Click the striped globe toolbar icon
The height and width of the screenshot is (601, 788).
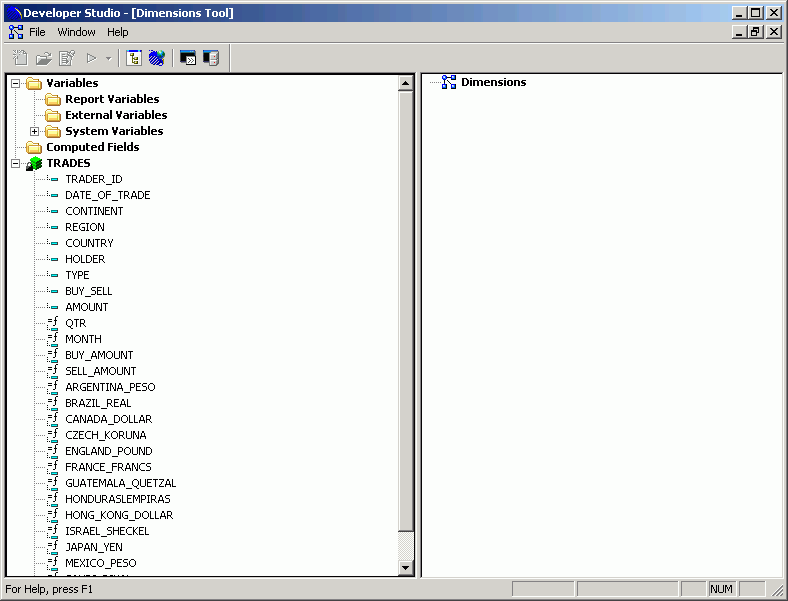point(156,58)
